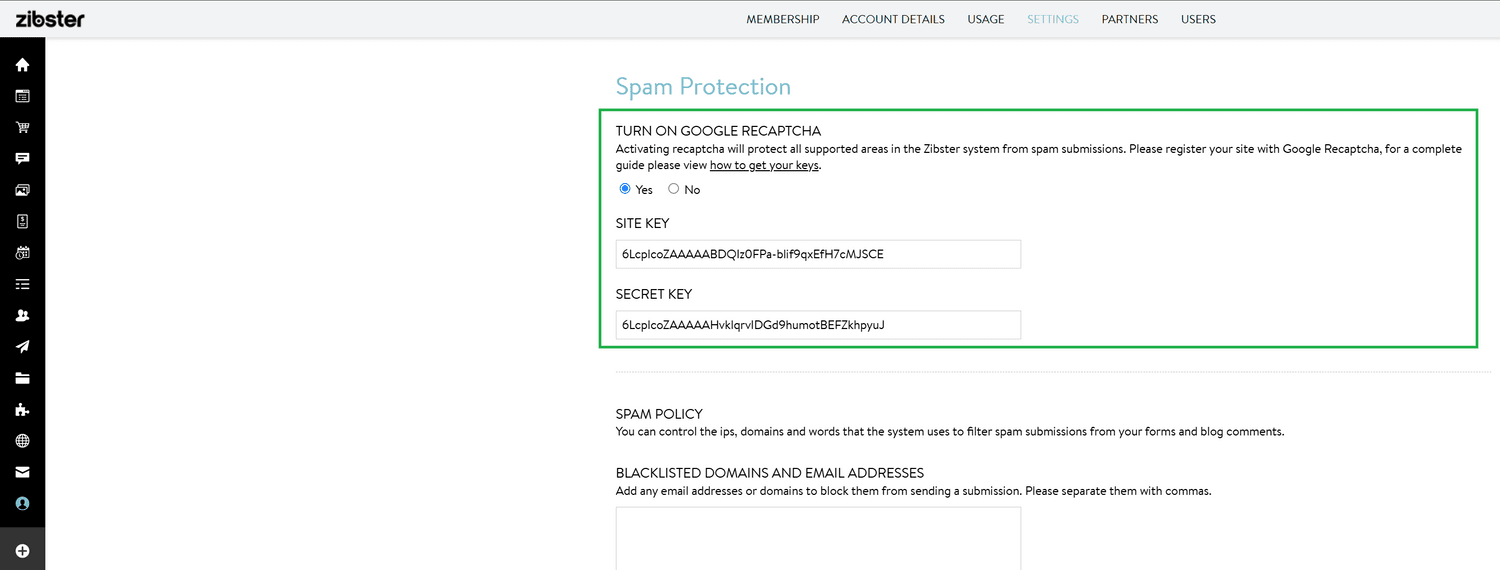Click the paper plane send icon
1500x570 pixels.
[22, 347]
